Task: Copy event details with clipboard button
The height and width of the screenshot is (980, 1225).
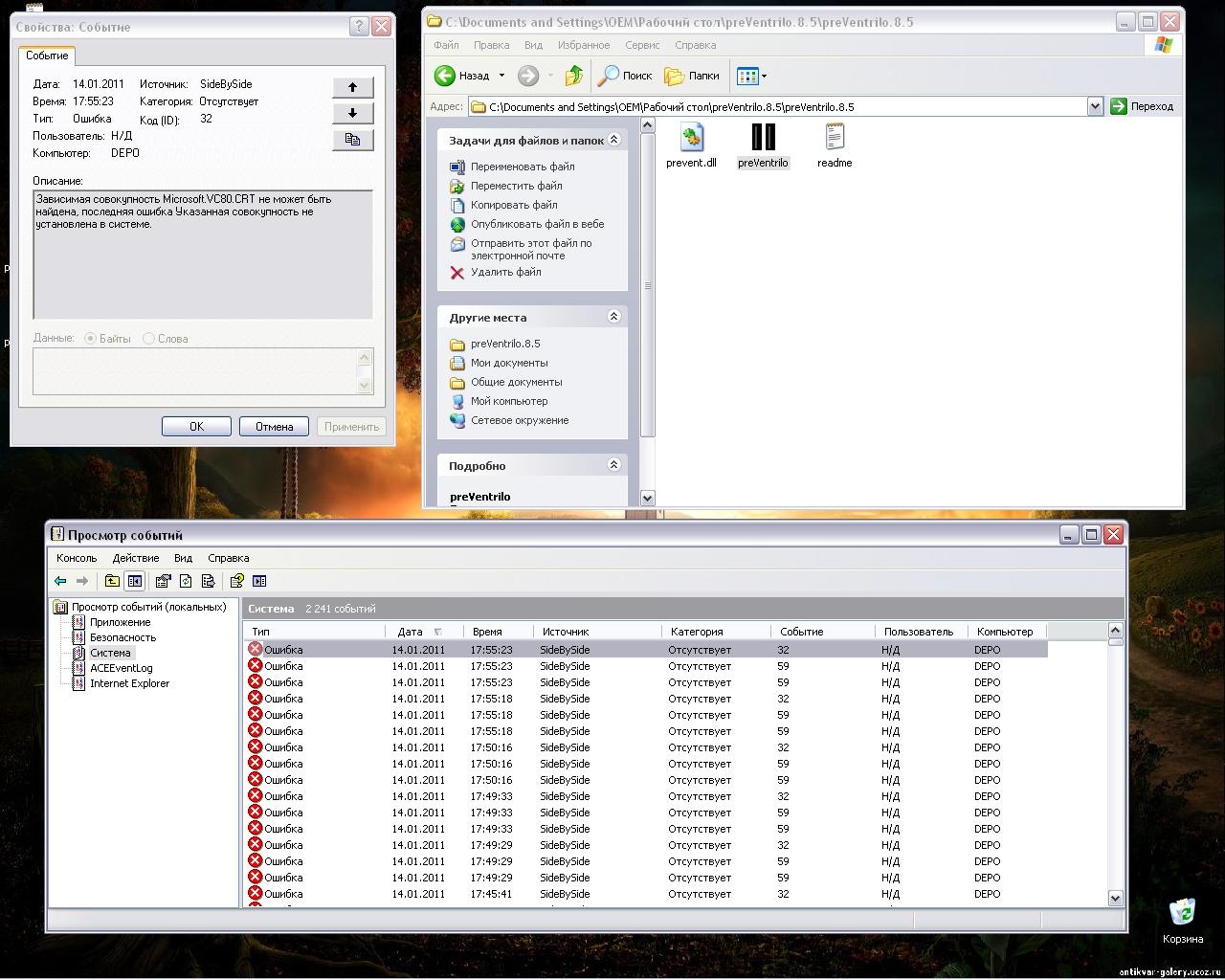Action: click(x=352, y=140)
